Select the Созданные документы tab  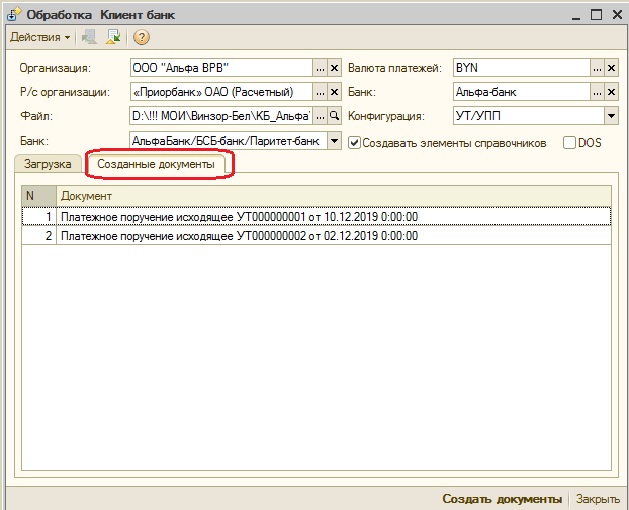tap(156, 164)
